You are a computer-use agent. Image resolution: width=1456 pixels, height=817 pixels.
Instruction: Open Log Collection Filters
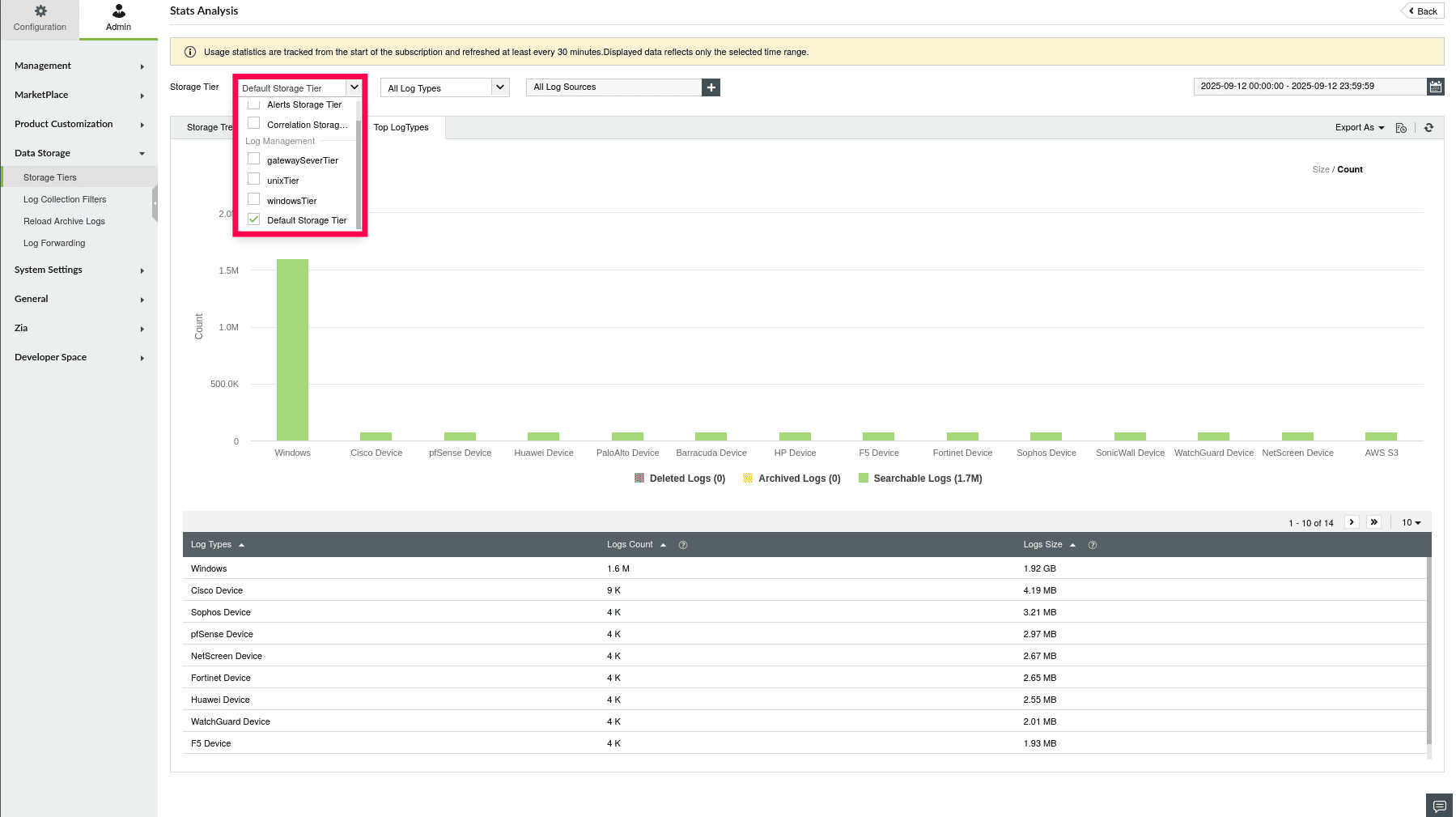pyautogui.click(x=65, y=199)
